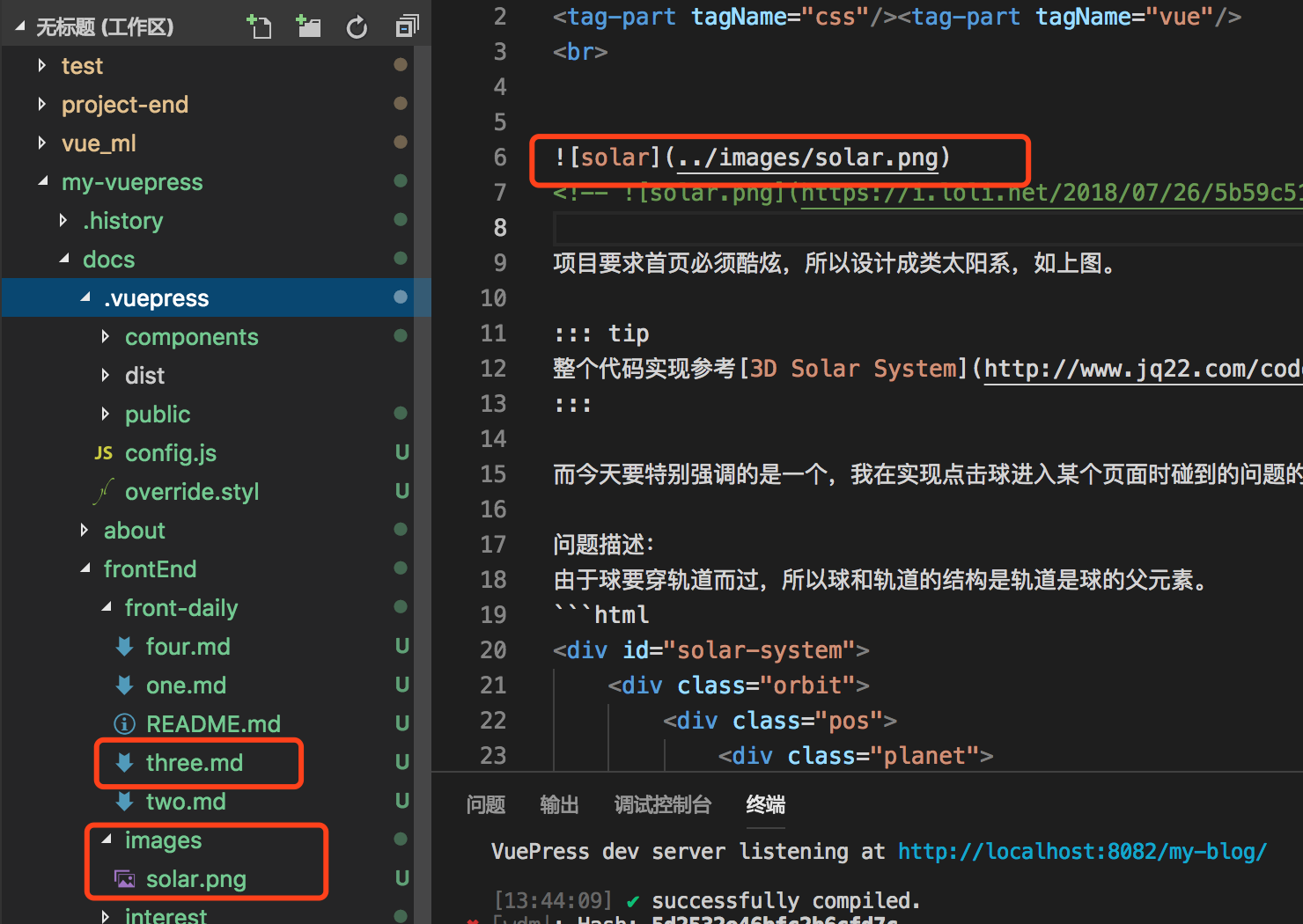Screen dimensions: 1303x924
Task: Click the '问题描述:' text on line 17
Action: click(x=604, y=545)
